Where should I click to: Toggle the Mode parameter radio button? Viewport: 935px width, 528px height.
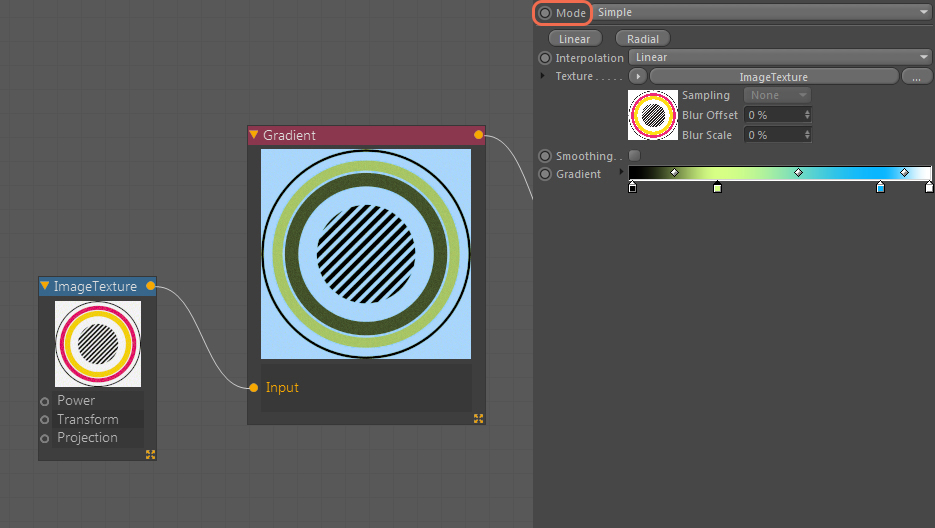coord(545,13)
